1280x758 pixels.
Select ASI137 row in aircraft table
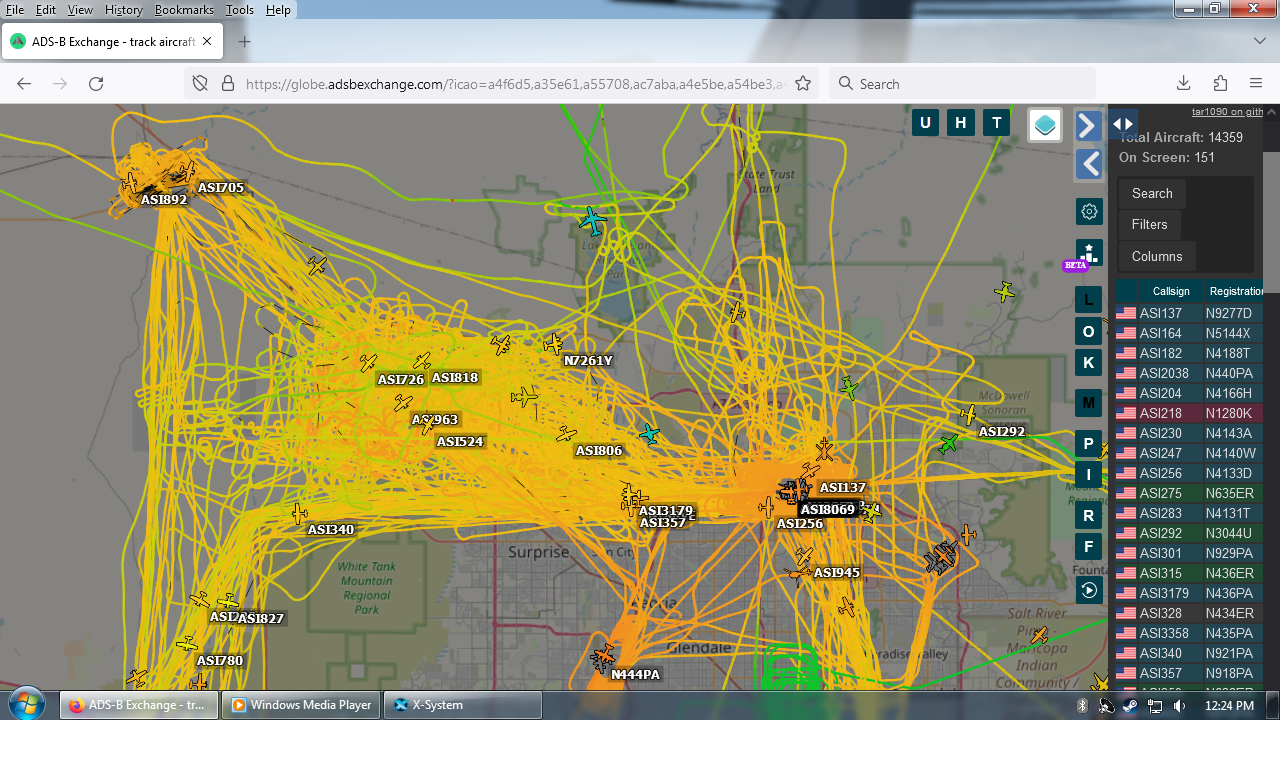point(1189,313)
